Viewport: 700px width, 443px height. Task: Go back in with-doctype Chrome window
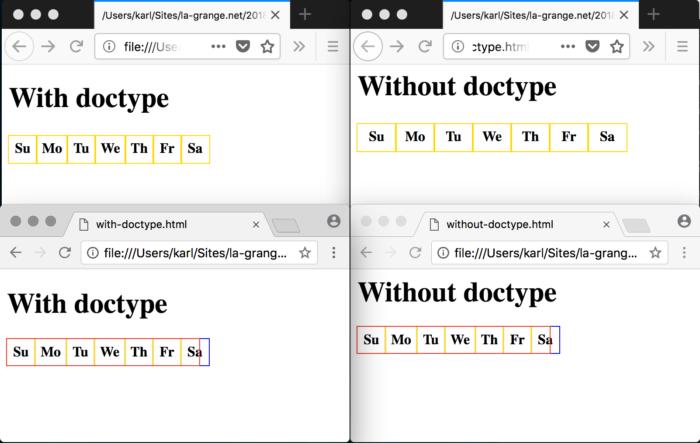(x=16, y=253)
